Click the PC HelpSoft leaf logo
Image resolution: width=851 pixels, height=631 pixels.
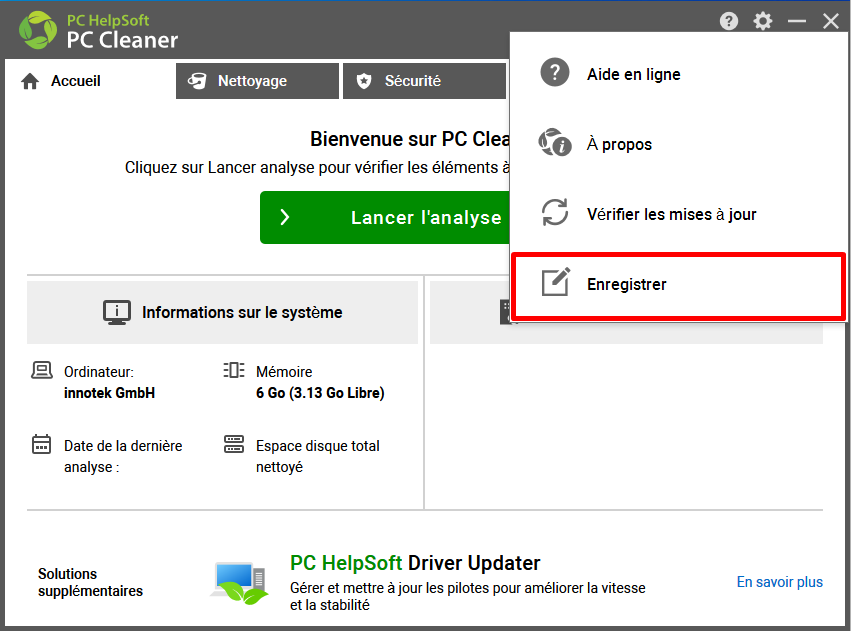(37, 30)
